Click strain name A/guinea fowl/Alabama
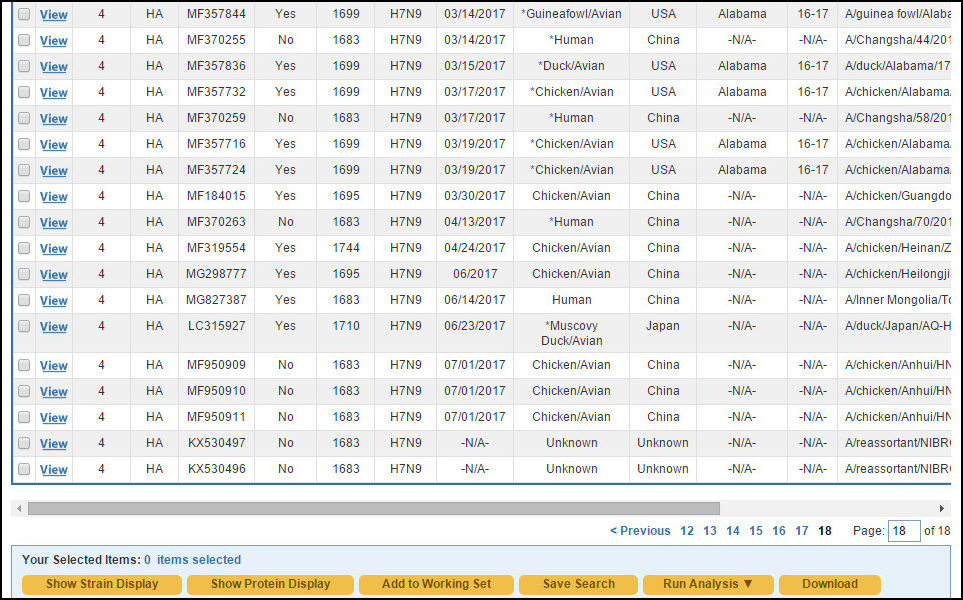The image size is (963, 600). click(x=898, y=14)
